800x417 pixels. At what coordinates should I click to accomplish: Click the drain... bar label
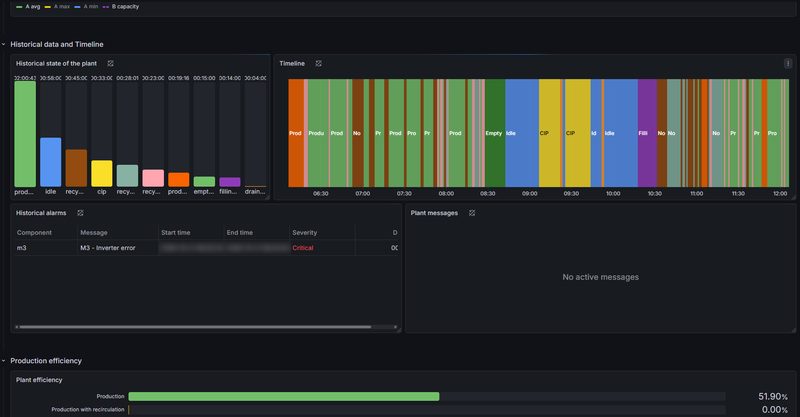pyautogui.click(x=255, y=192)
